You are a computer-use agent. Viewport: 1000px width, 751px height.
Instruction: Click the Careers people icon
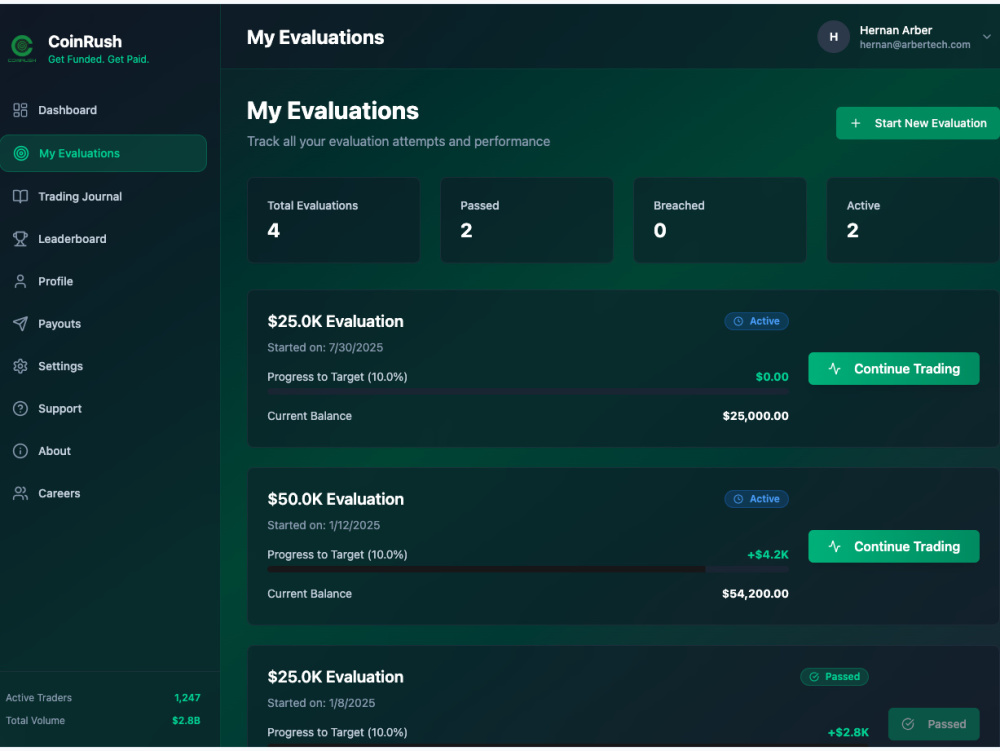click(x=20, y=493)
